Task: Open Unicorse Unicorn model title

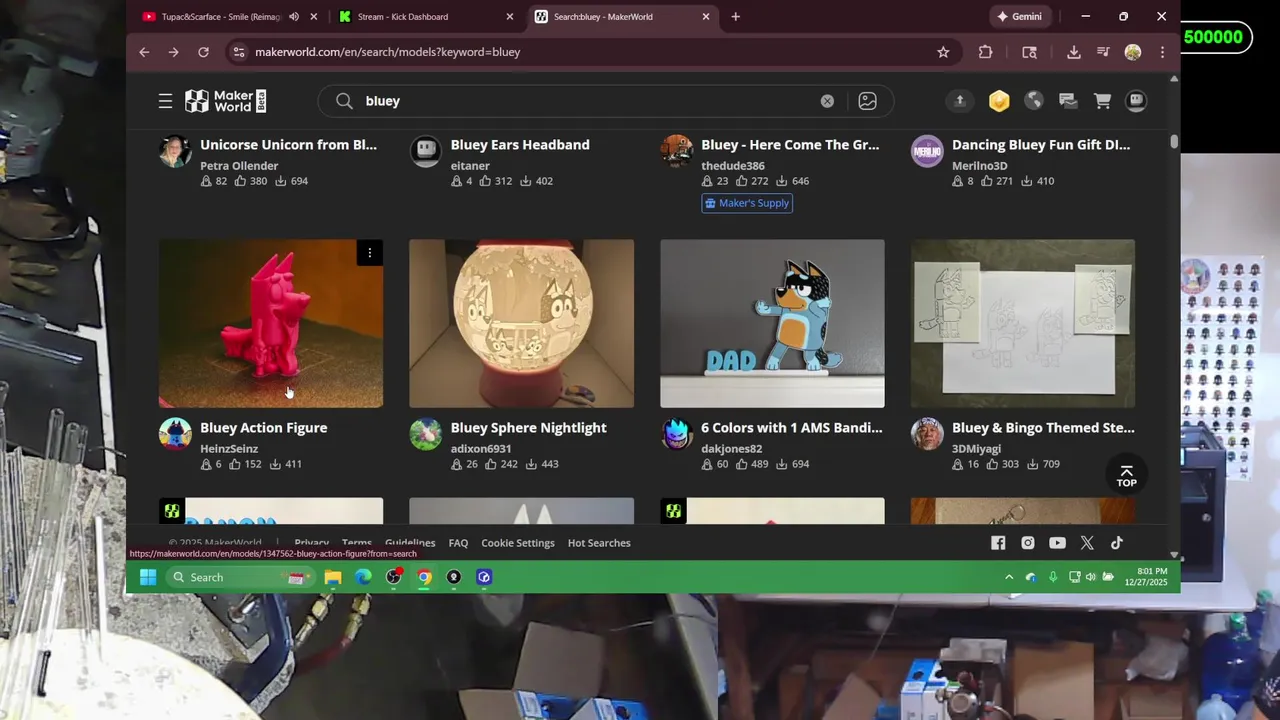Action: (x=288, y=145)
